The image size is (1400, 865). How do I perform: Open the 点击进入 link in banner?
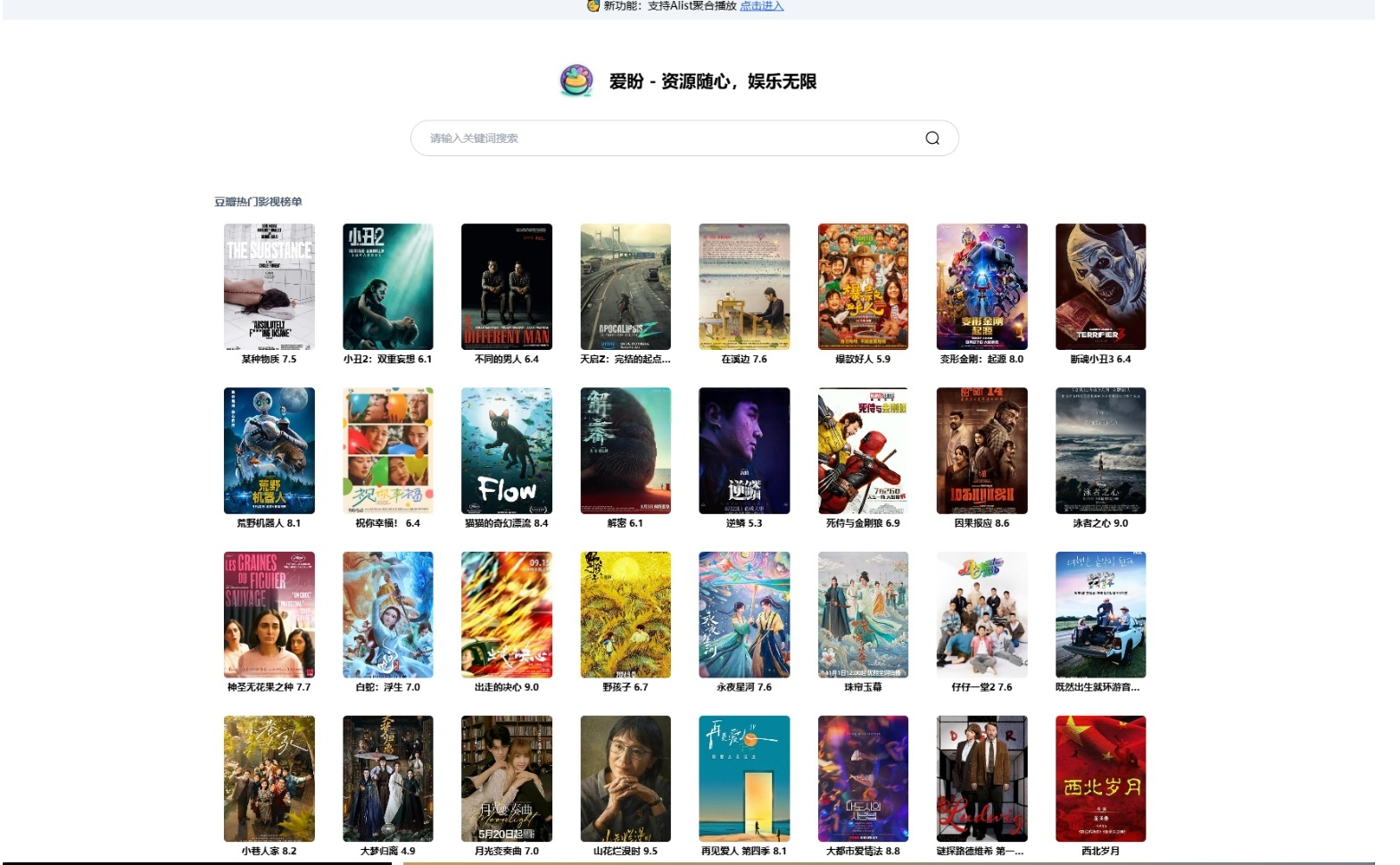tap(761, 6)
